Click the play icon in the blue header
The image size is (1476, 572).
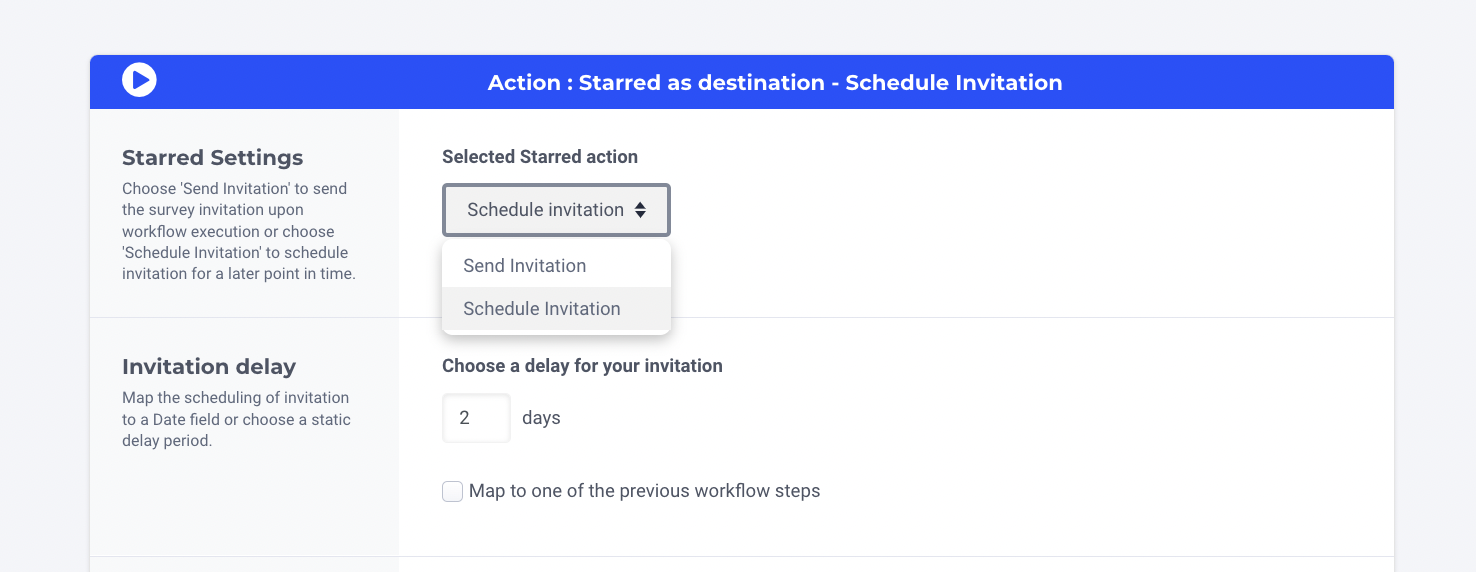(139, 80)
